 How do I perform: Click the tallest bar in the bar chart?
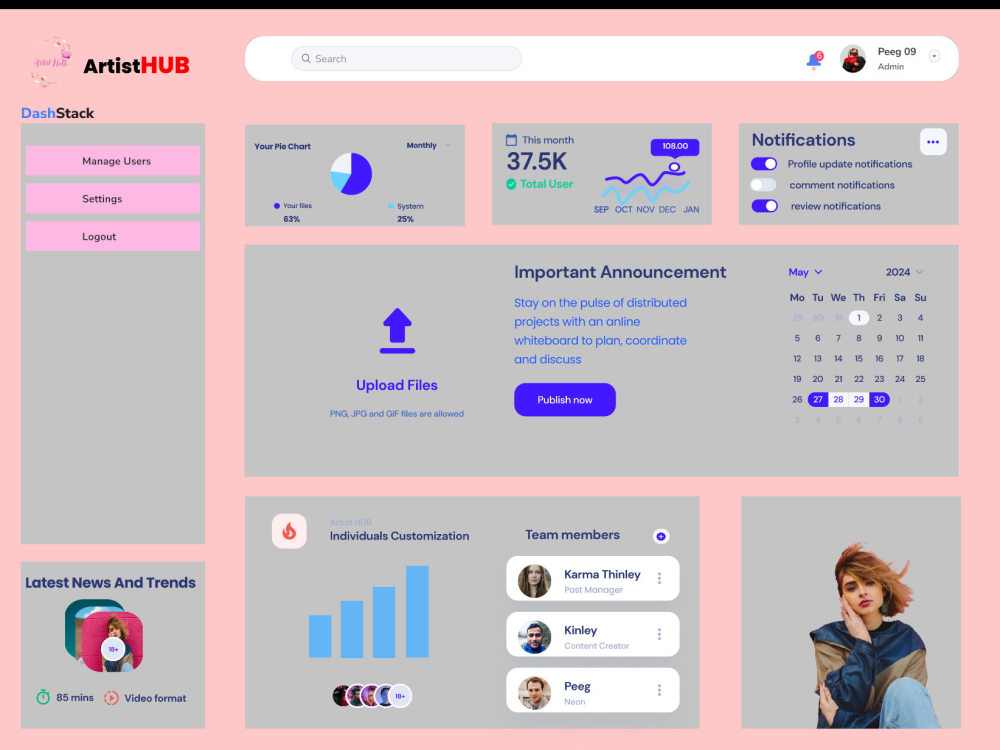(x=417, y=612)
